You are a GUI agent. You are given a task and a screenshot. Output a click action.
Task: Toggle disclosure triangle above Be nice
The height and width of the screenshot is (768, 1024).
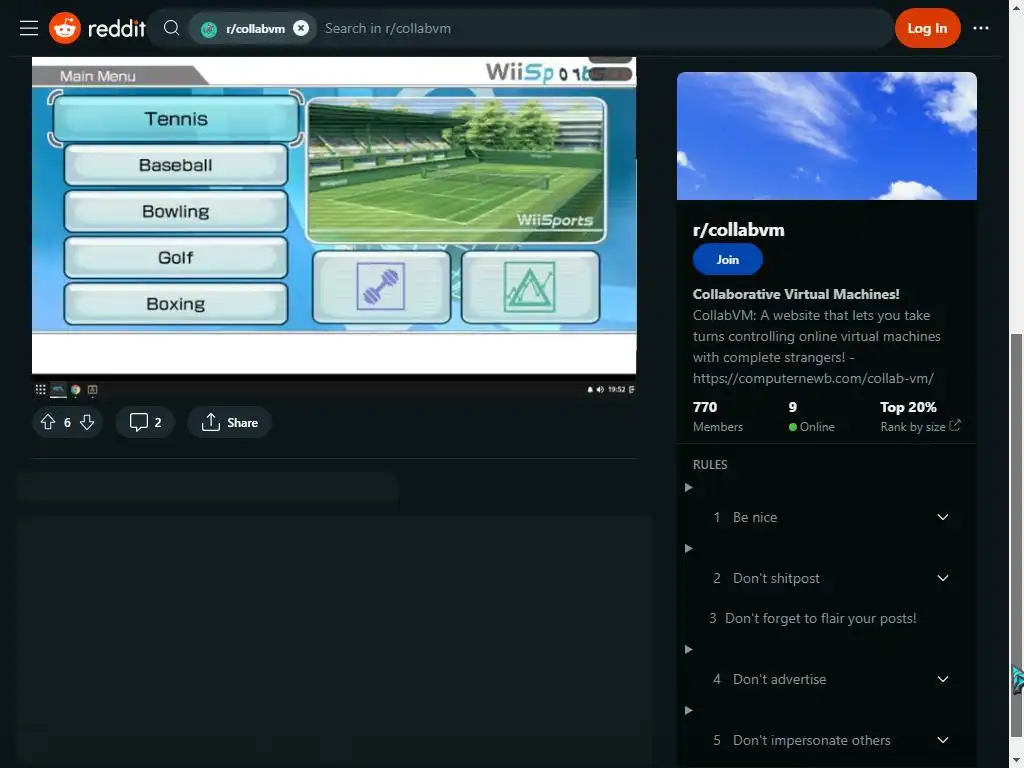point(688,487)
